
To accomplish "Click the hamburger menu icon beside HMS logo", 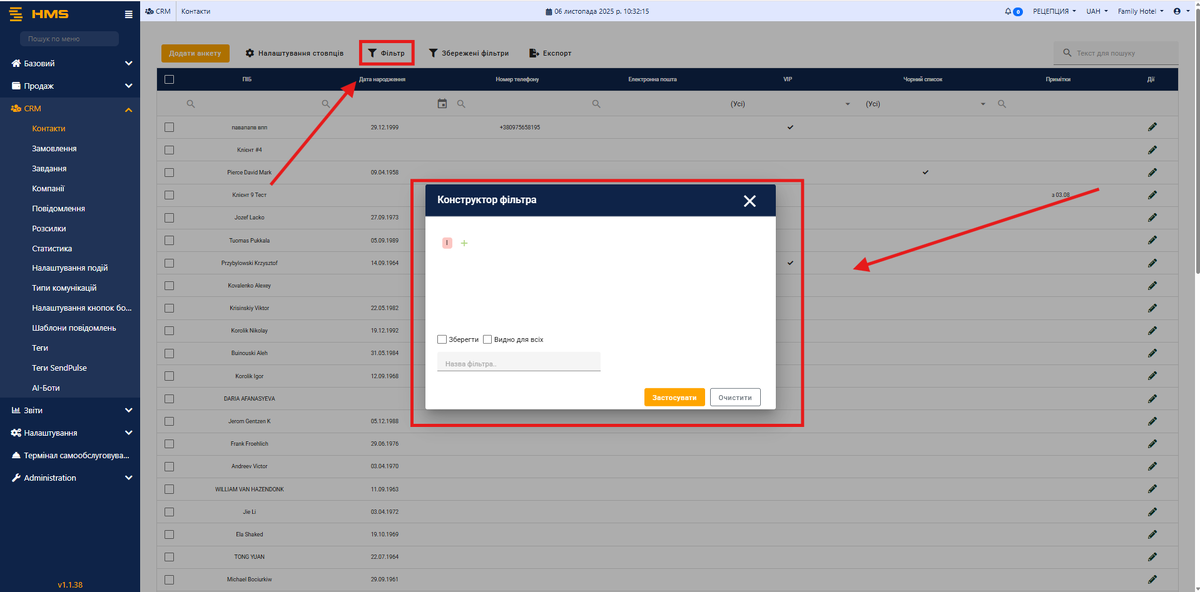I will point(128,14).
